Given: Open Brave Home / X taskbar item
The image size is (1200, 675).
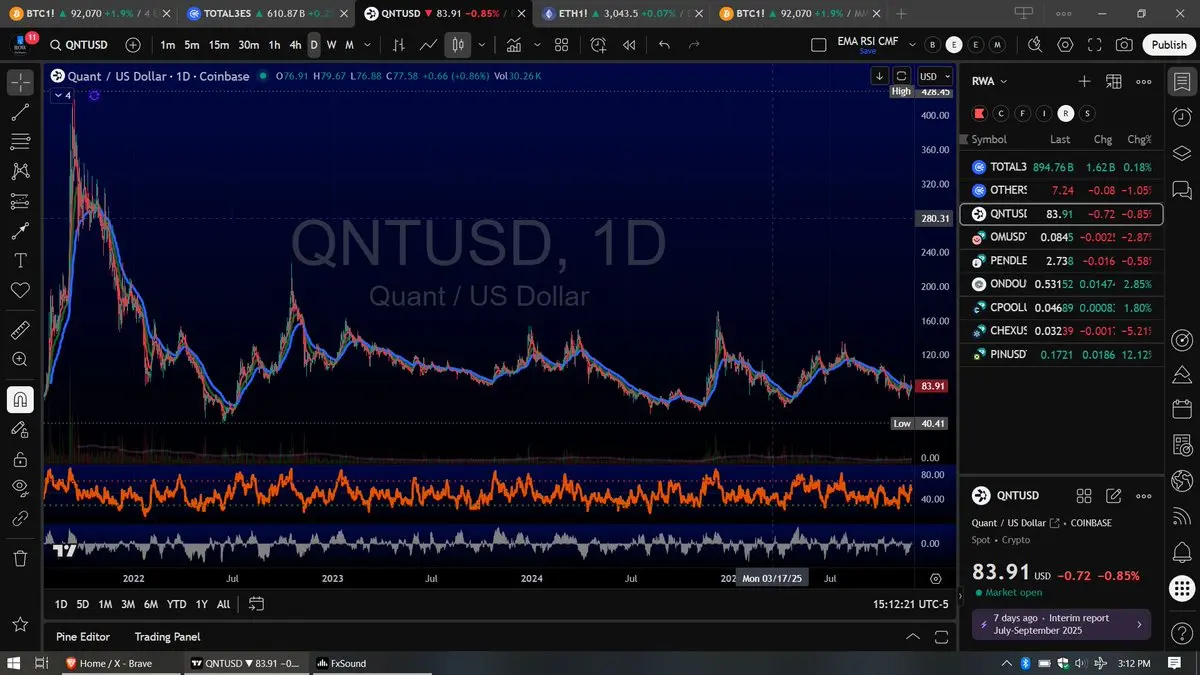Looking at the screenshot, I should click(x=121, y=663).
